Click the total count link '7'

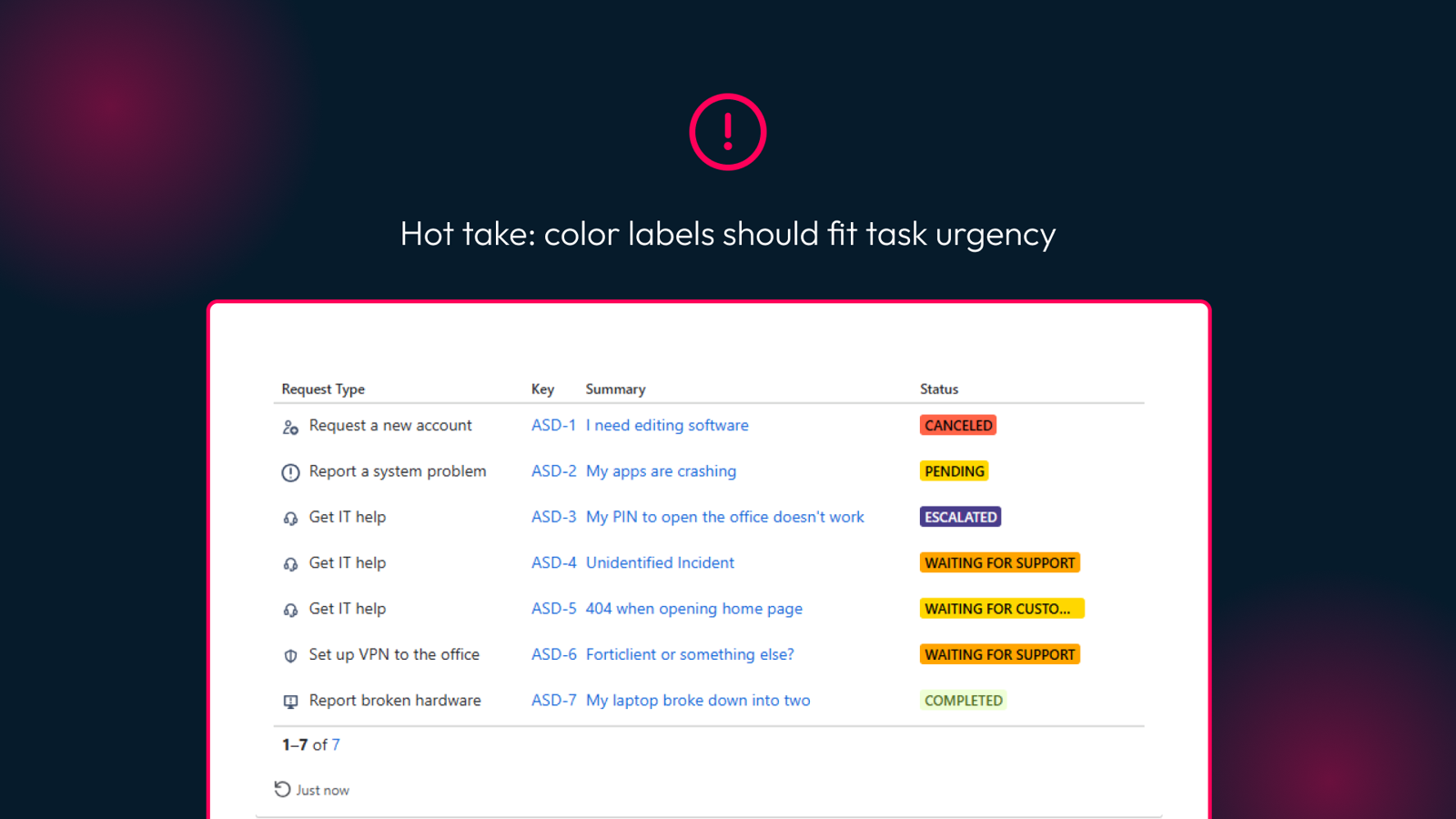336,744
